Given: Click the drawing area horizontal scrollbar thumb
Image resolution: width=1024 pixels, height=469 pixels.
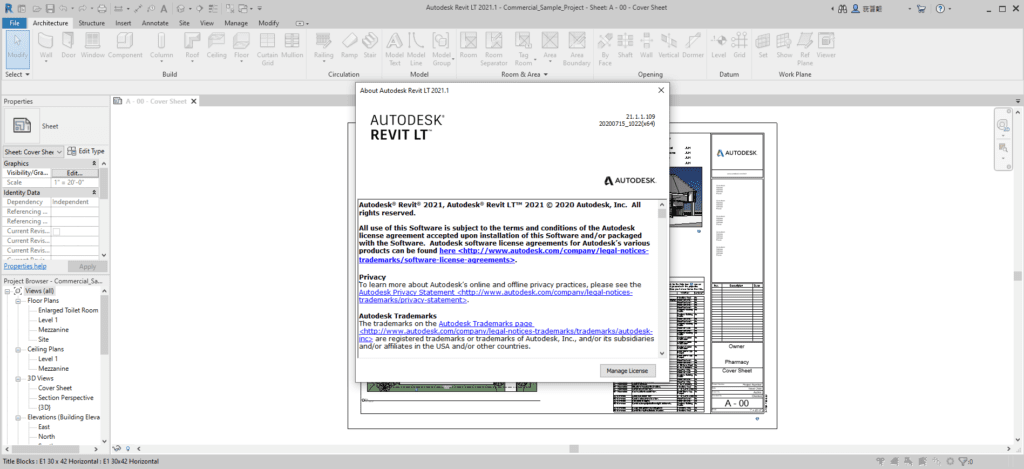Looking at the screenshot, I should 574,449.
